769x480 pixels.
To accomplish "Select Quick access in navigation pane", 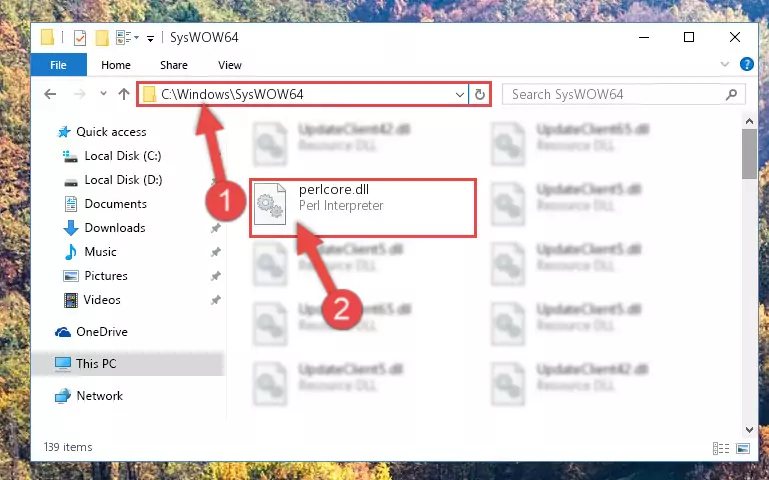I will 111,132.
